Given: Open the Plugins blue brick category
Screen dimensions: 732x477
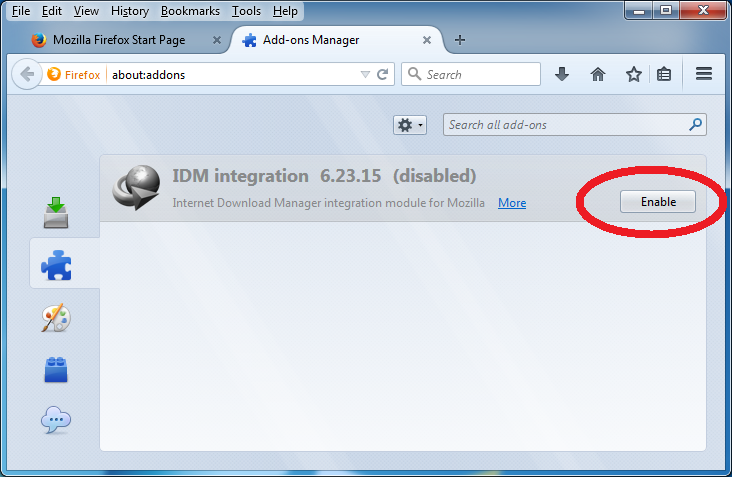Looking at the screenshot, I should pos(56,370).
